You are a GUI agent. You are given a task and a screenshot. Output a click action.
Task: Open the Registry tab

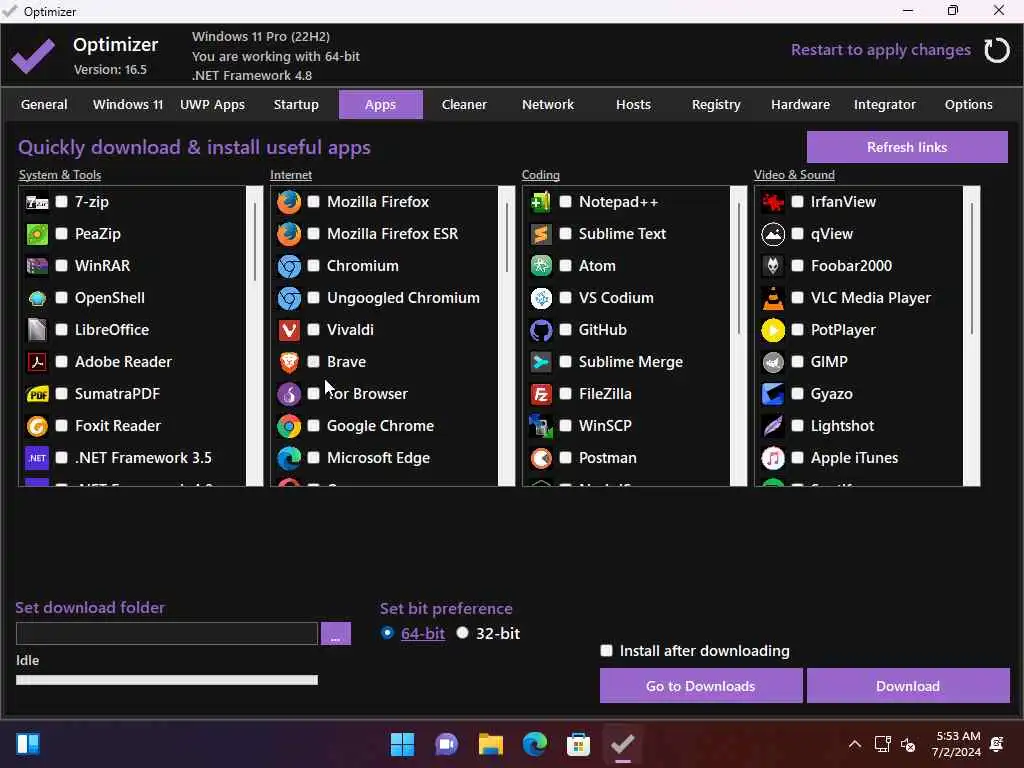click(x=716, y=104)
